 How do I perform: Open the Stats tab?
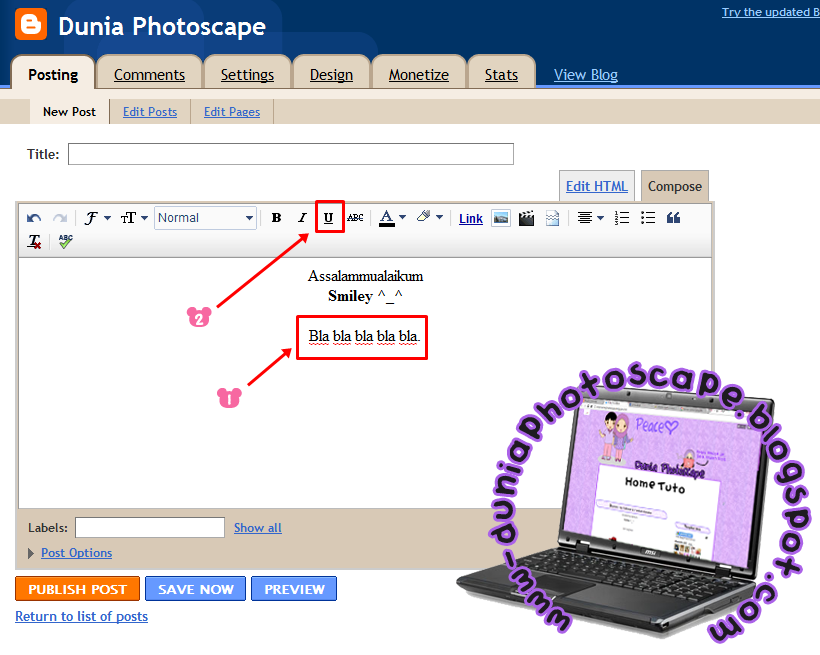501,75
